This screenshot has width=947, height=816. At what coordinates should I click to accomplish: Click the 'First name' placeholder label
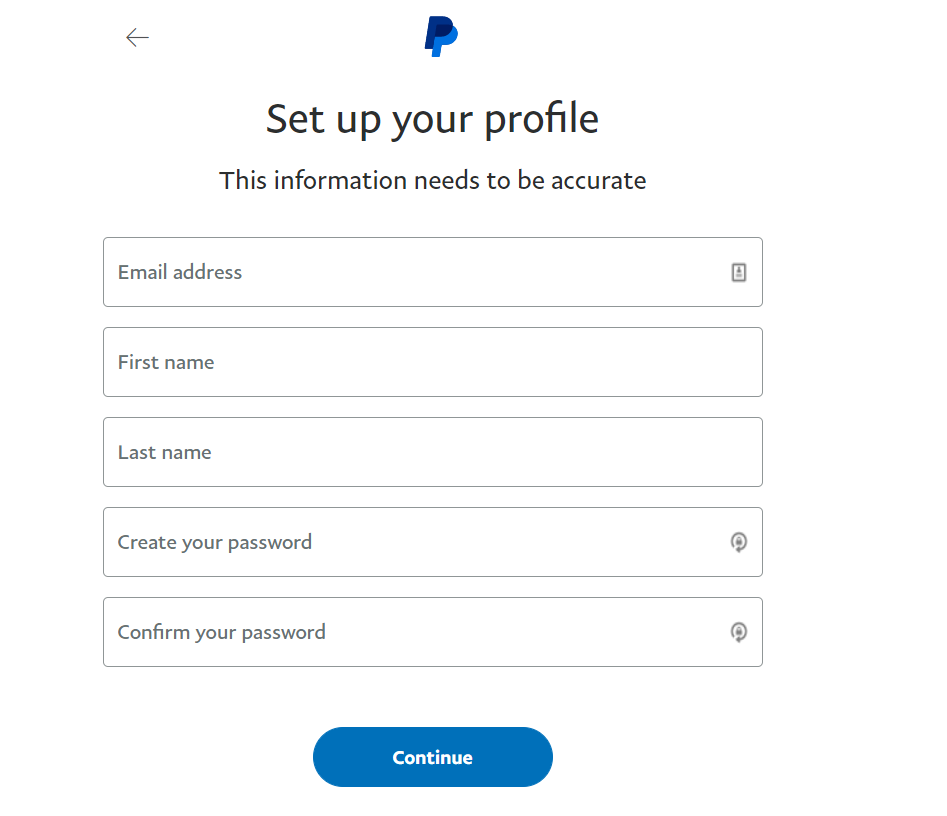(x=166, y=362)
